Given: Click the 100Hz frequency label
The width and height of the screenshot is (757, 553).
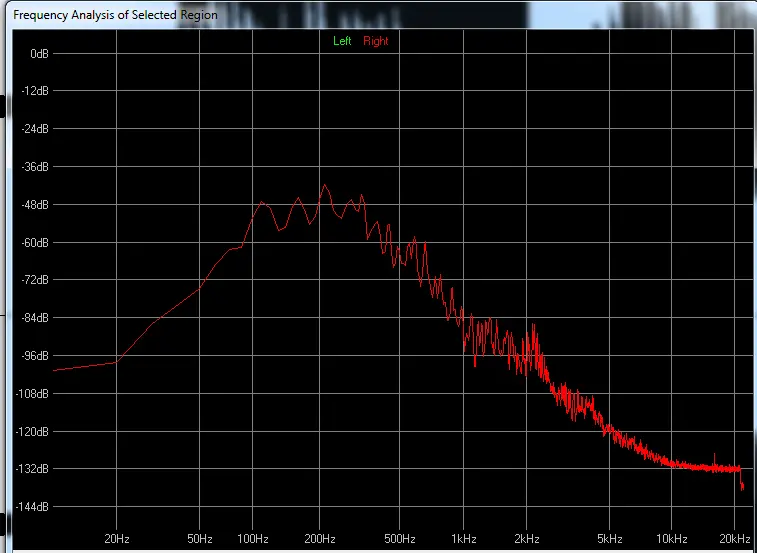Looking at the screenshot, I should tap(253, 539).
